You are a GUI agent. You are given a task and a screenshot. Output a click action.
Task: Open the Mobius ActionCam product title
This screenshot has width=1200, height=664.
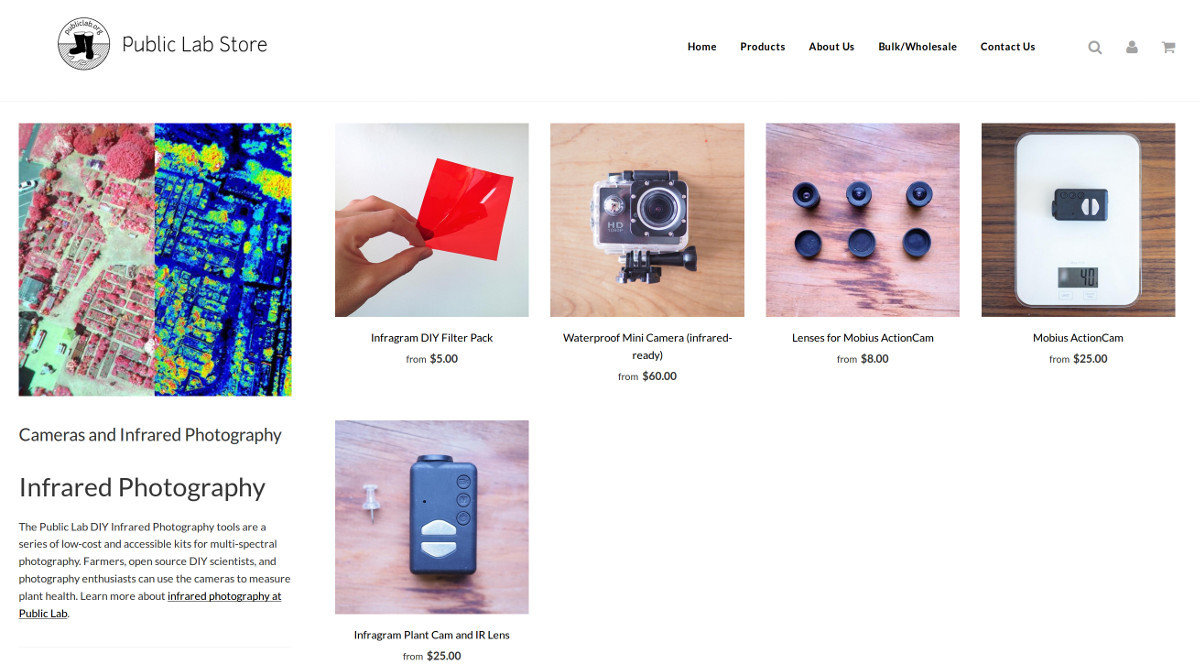pyautogui.click(x=1078, y=338)
